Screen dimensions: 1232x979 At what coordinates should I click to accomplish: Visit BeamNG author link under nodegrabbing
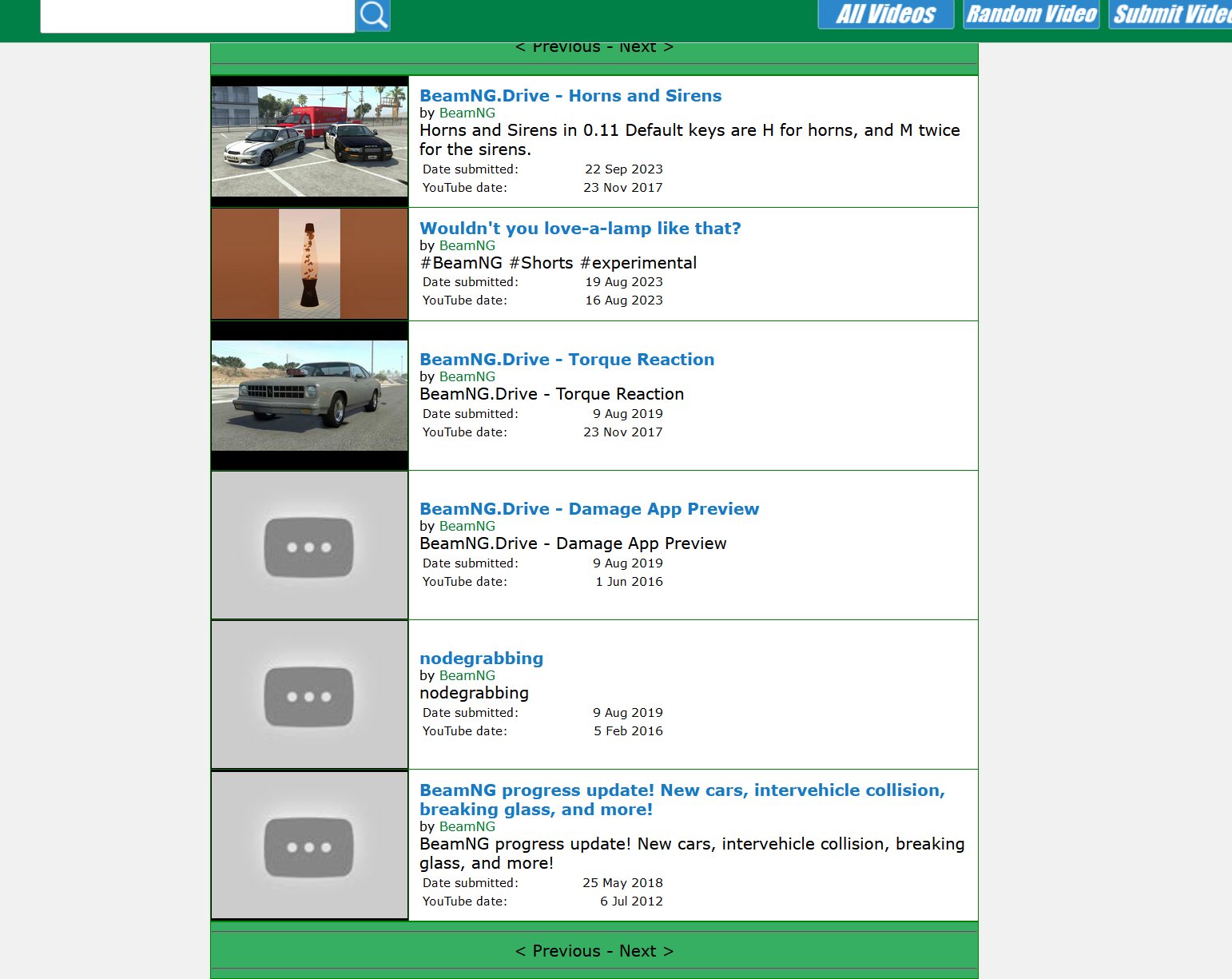tap(467, 676)
